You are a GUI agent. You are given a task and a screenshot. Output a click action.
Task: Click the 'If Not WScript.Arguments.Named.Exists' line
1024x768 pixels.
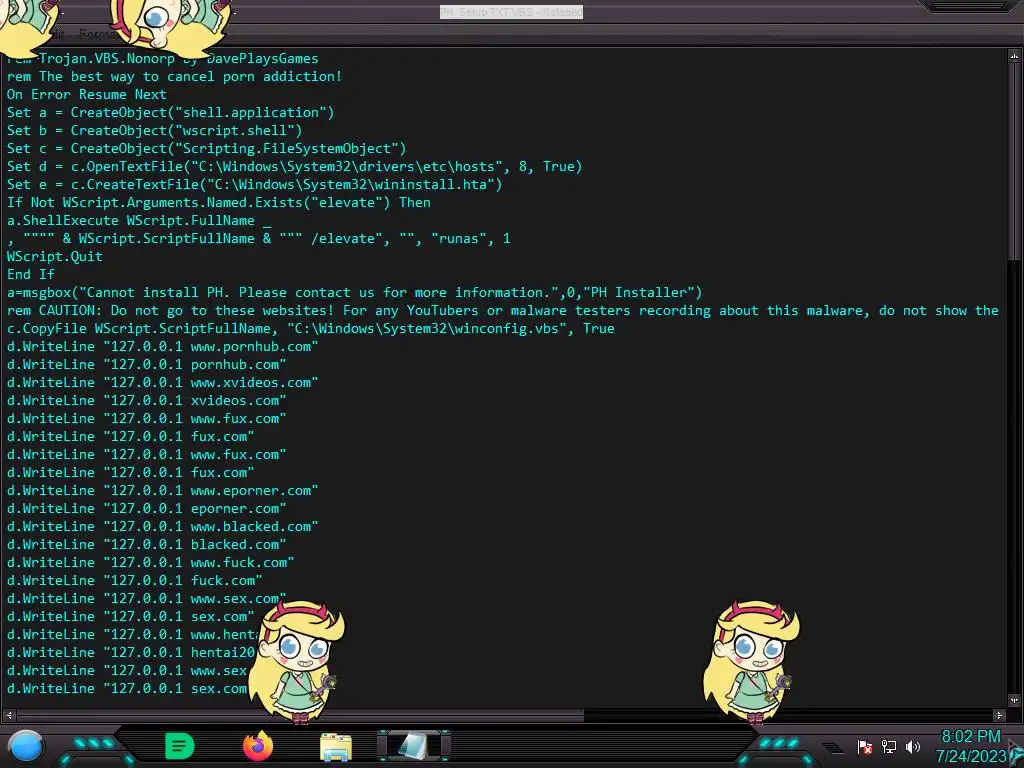(219, 202)
